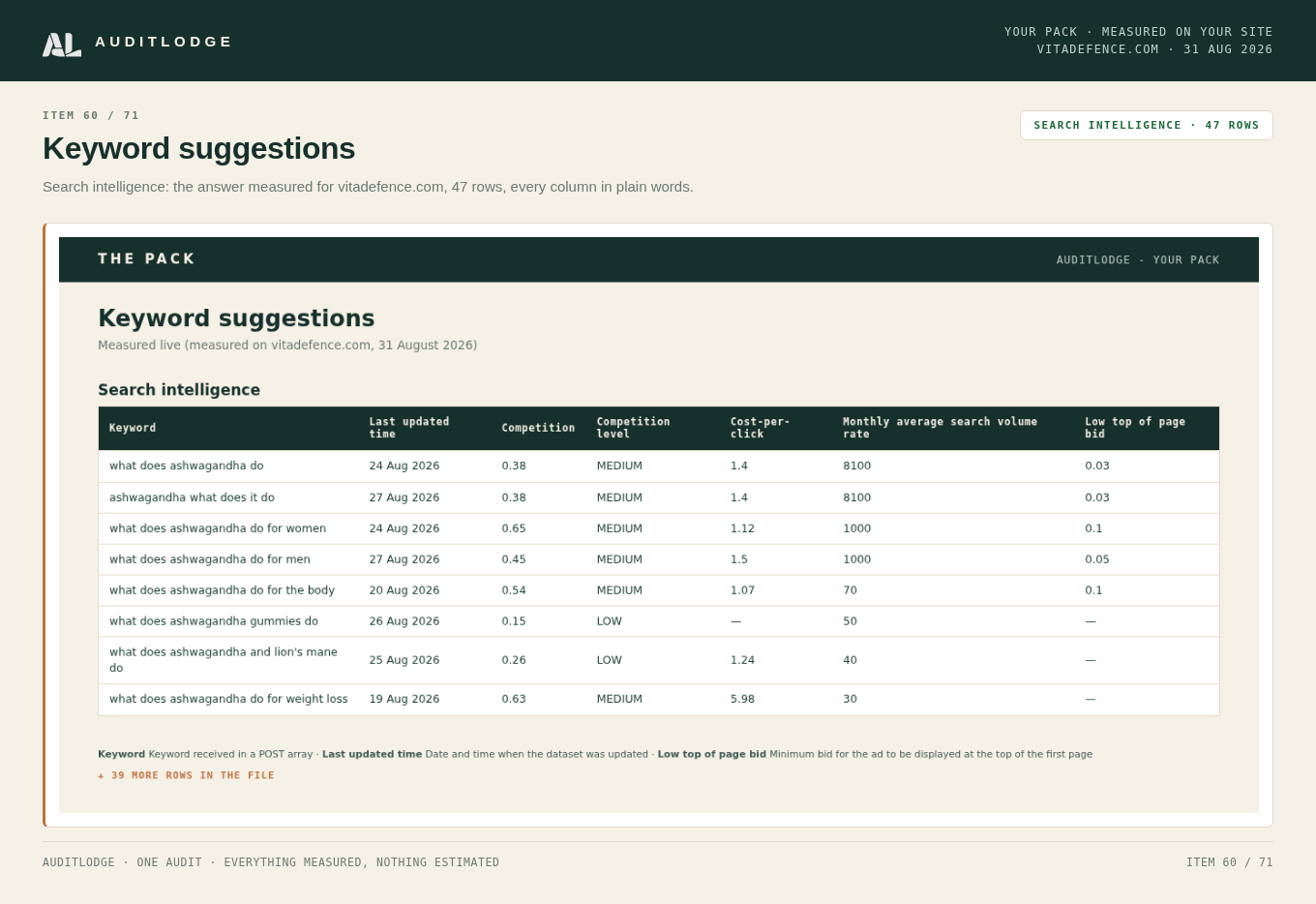This screenshot has height=904, width=1316.
Task: Click the 1.12 cost-per-click value
Action: tap(742, 528)
